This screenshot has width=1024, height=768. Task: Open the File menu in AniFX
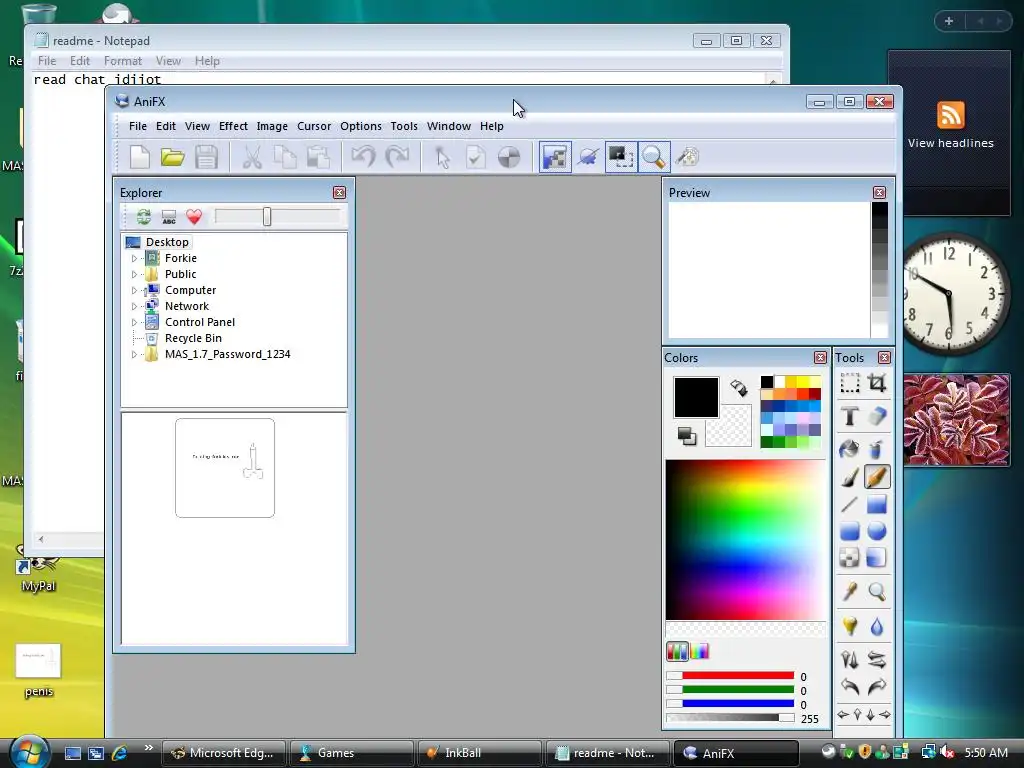coord(138,126)
